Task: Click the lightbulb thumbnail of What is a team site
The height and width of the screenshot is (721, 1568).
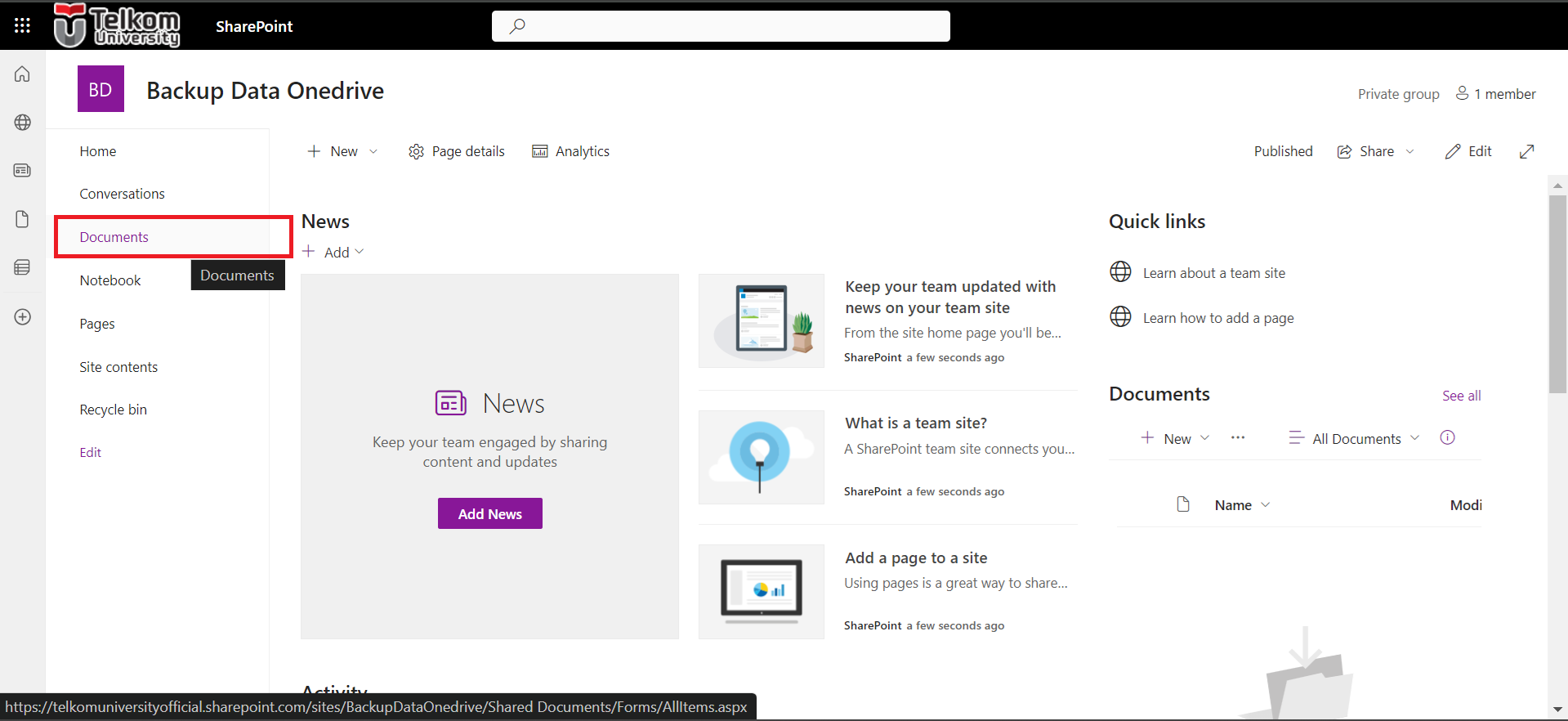Action: click(762, 457)
